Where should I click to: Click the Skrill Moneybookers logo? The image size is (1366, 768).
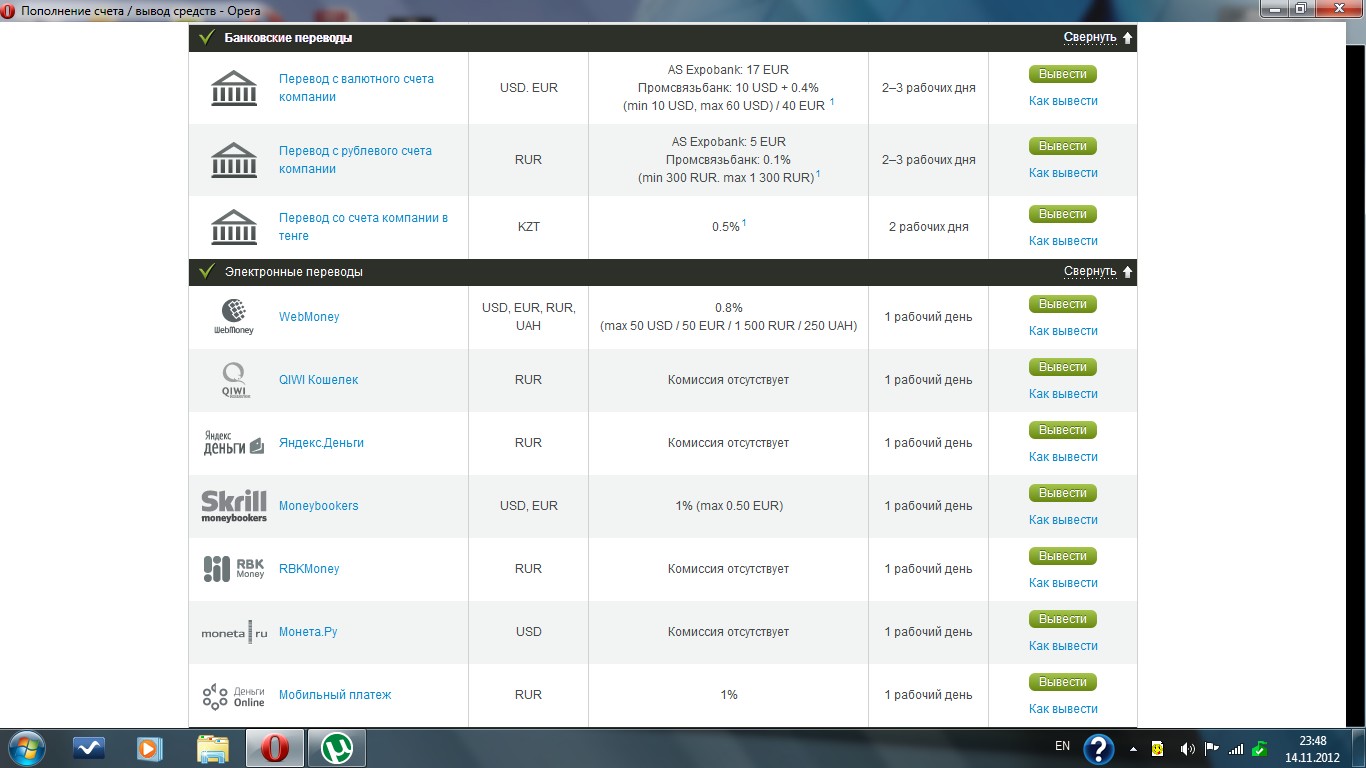(x=234, y=506)
